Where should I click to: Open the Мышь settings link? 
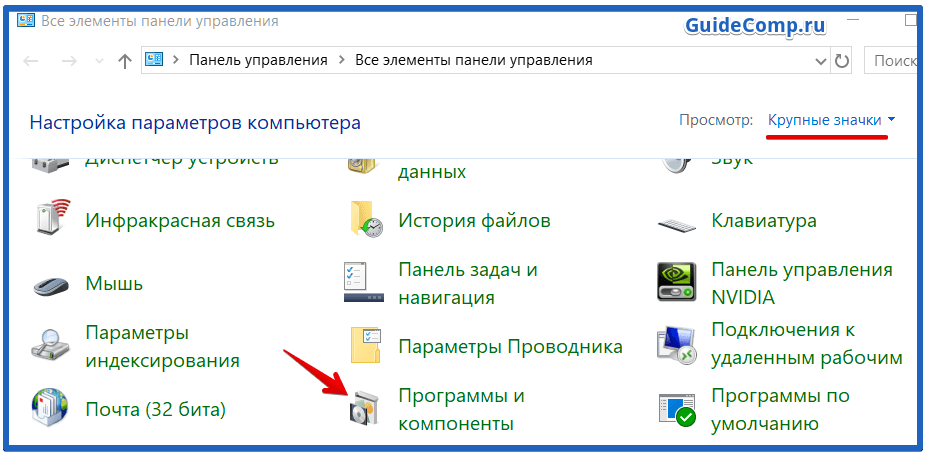(x=114, y=283)
